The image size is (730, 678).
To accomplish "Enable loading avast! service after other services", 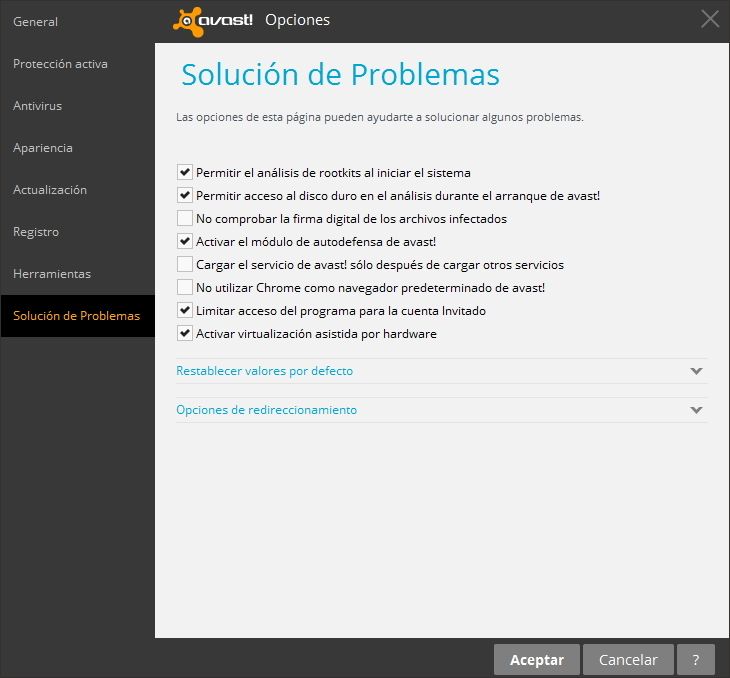I will (x=185, y=264).
